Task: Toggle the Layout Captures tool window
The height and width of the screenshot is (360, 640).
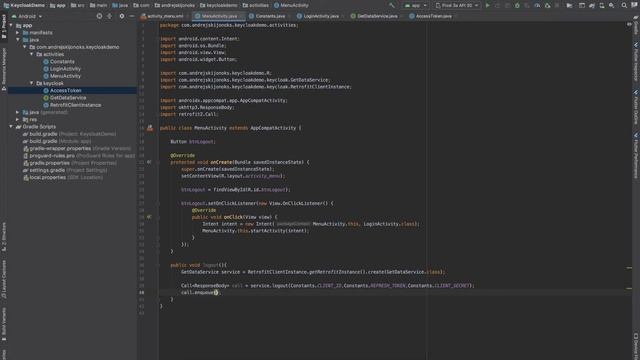Action: coord(4,278)
